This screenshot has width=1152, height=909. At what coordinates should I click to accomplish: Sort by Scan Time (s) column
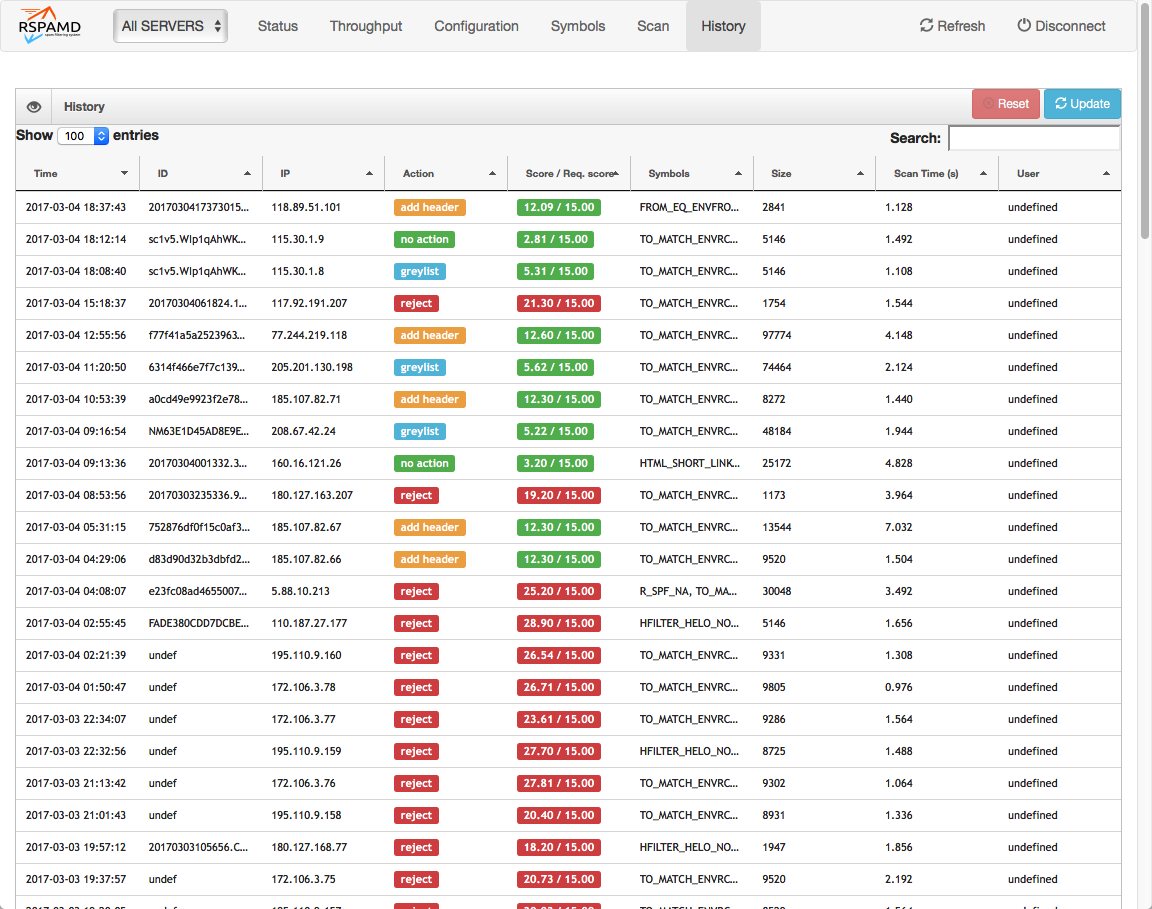(x=937, y=173)
